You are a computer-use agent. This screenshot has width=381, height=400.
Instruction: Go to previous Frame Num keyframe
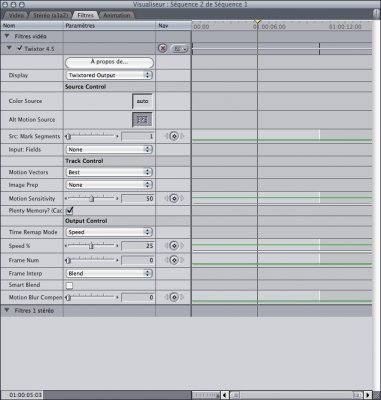(x=166, y=260)
